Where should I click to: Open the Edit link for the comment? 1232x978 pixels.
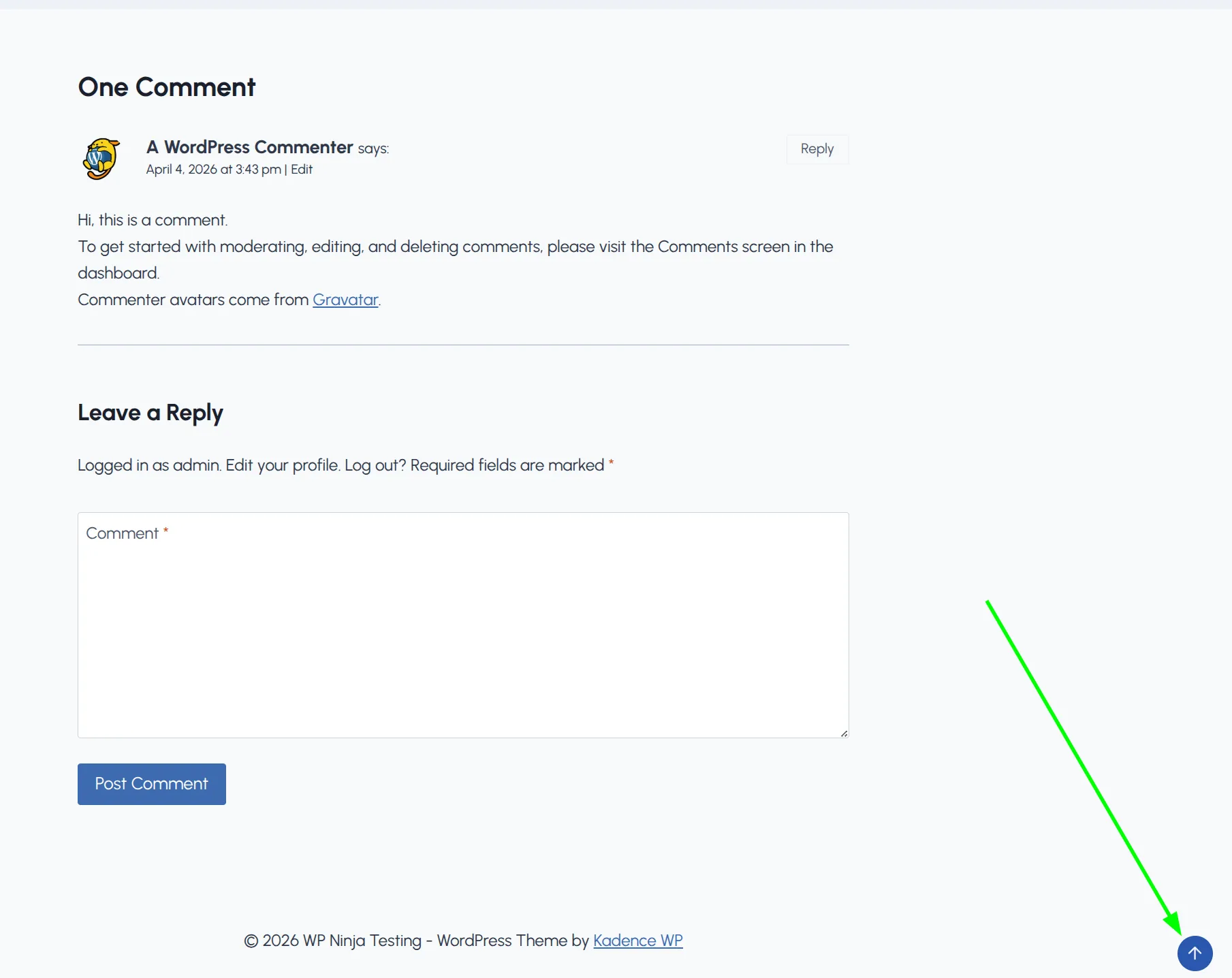pos(300,169)
